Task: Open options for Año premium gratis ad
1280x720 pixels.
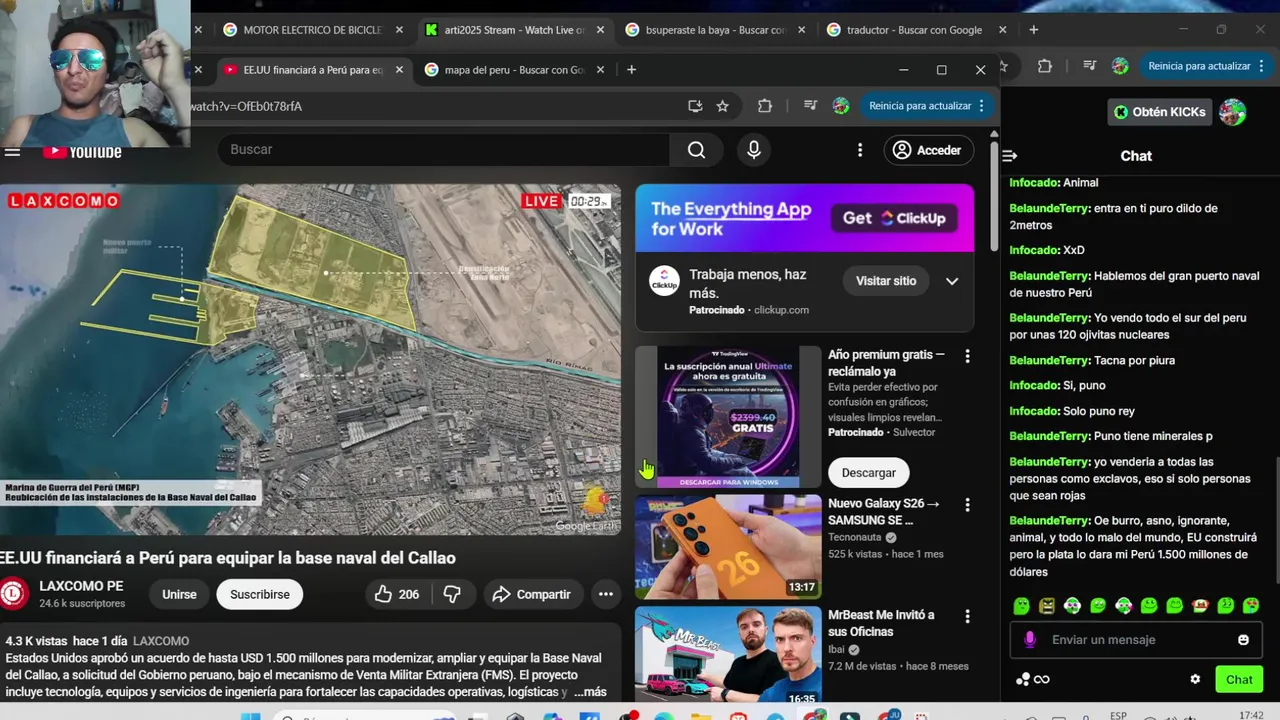Action: [967, 356]
